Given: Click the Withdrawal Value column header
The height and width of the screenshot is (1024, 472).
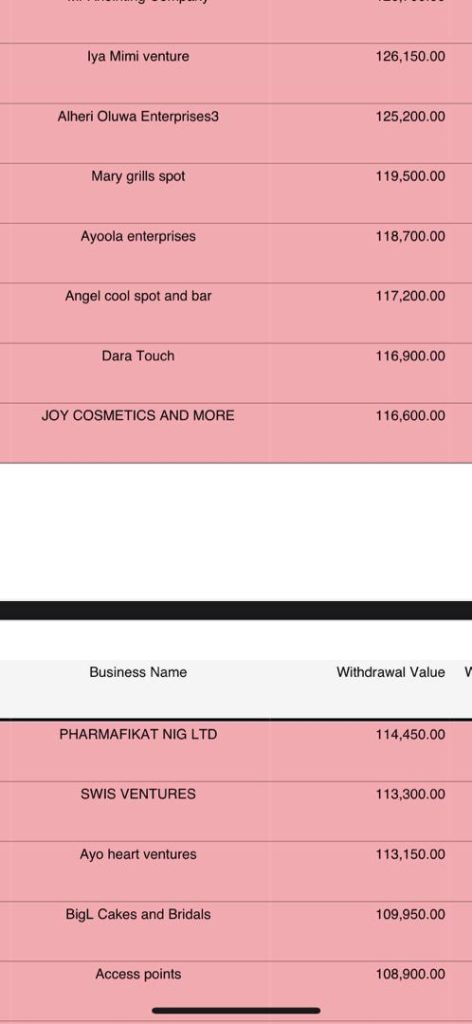Looking at the screenshot, I should (390, 672).
